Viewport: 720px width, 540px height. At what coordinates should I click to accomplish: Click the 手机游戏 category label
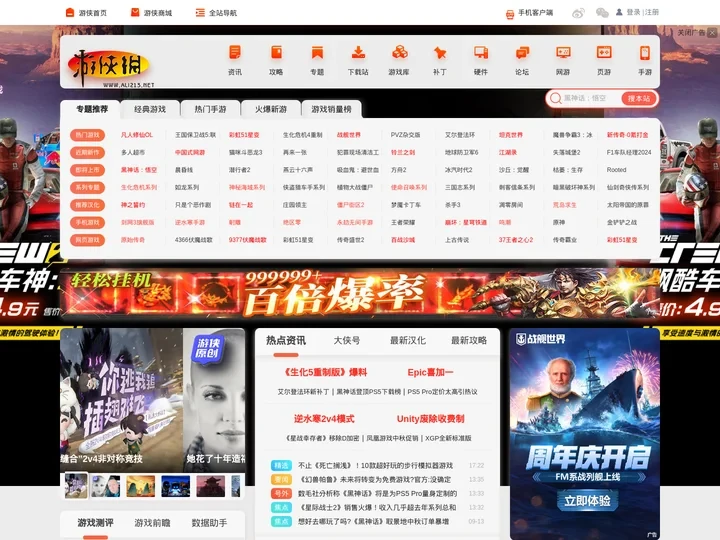tap(87, 222)
